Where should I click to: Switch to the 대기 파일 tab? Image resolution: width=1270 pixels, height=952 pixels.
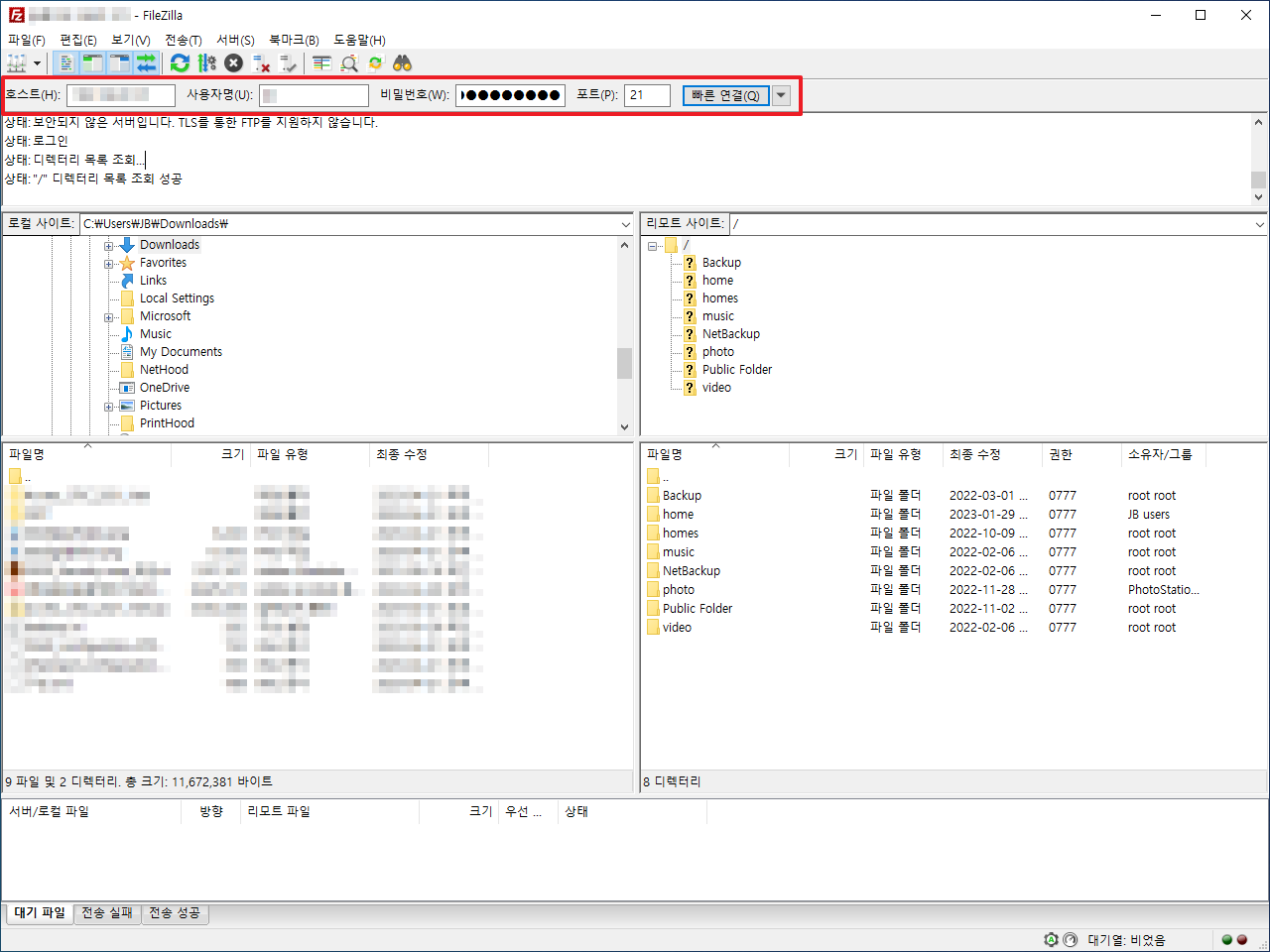coord(40,912)
